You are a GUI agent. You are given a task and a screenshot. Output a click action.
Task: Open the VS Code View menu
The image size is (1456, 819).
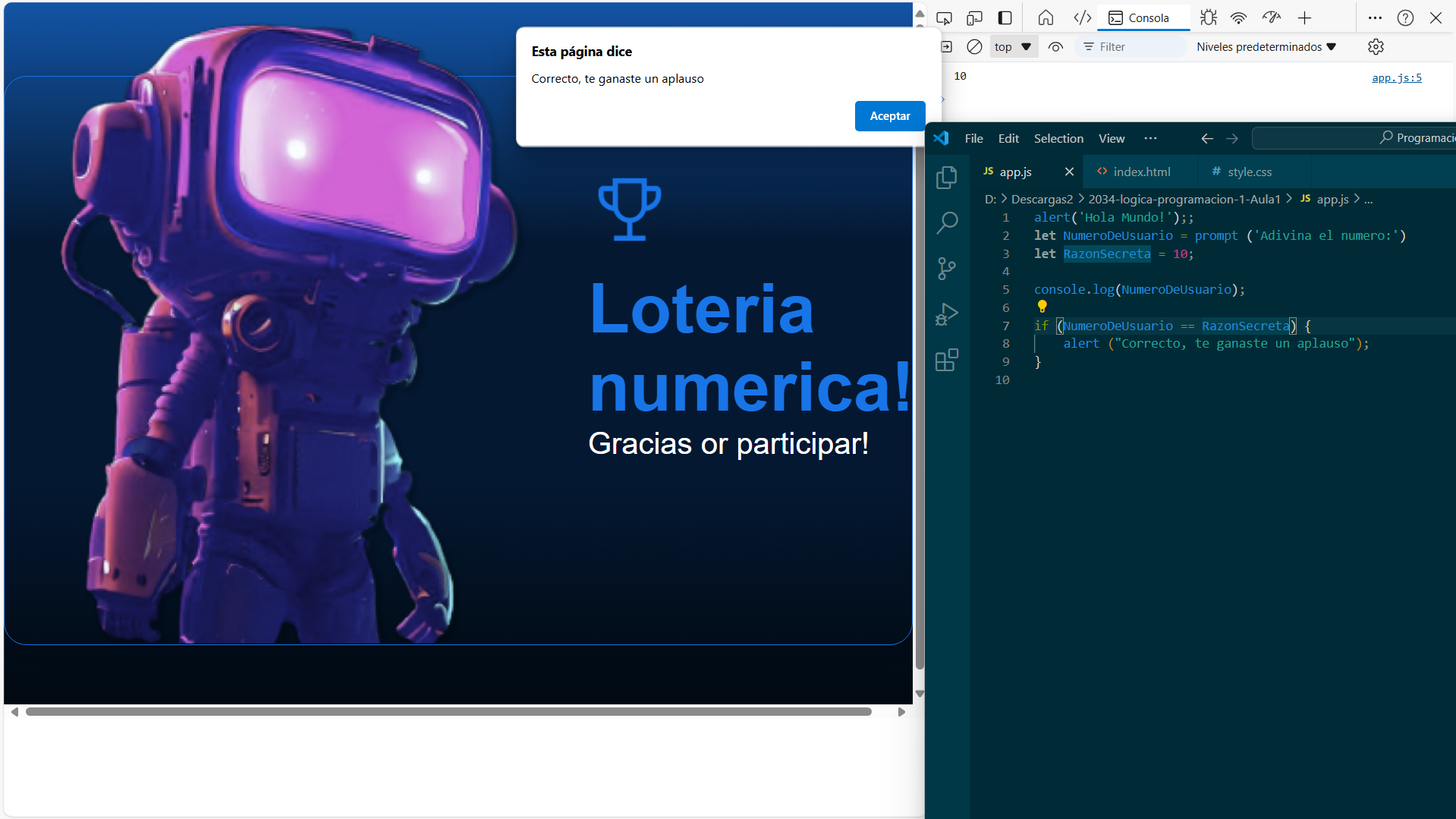(x=1112, y=138)
